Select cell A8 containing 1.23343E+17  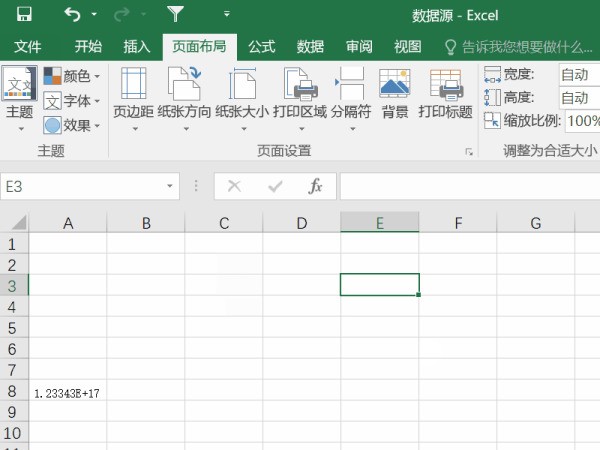coord(68,393)
